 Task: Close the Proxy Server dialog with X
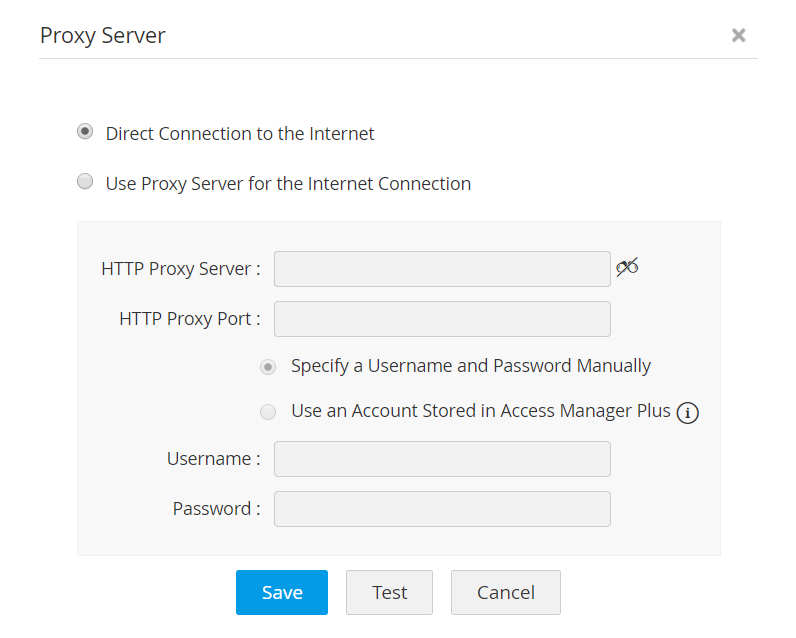coord(739,36)
